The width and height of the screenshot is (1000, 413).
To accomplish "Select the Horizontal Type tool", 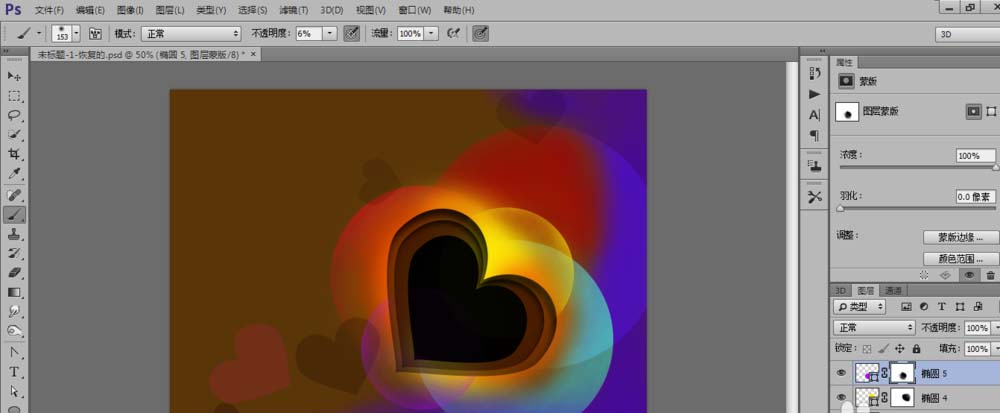I will [x=15, y=371].
